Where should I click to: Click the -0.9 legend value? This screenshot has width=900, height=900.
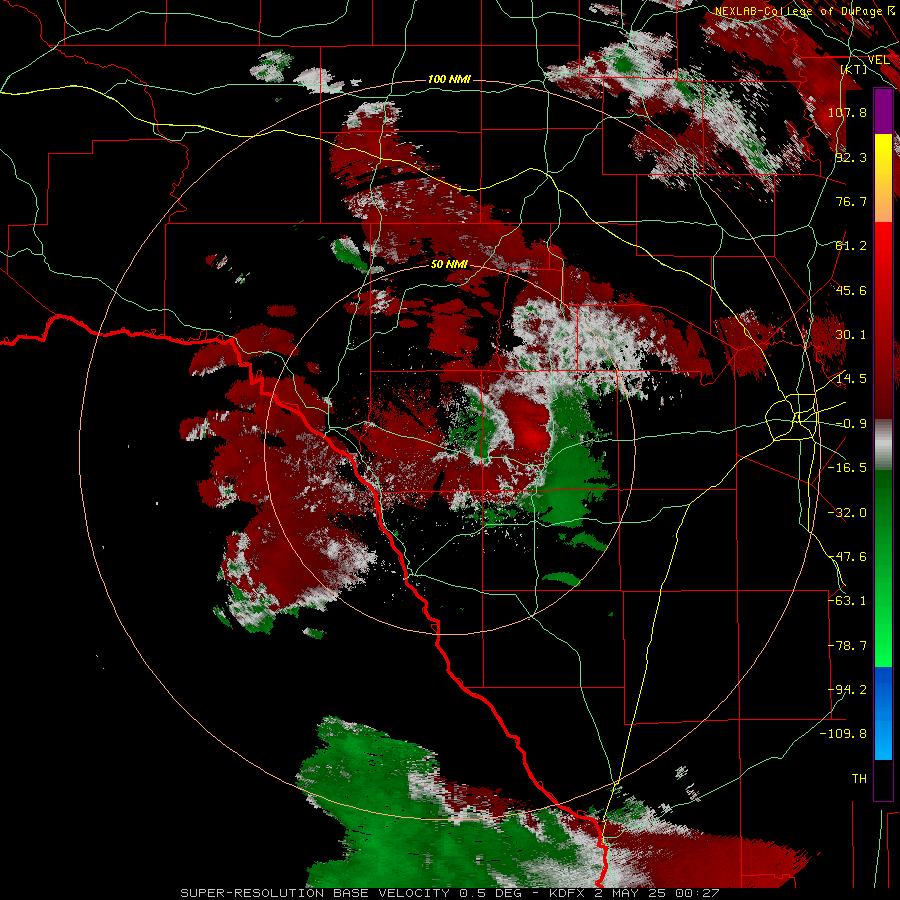(851, 424)
